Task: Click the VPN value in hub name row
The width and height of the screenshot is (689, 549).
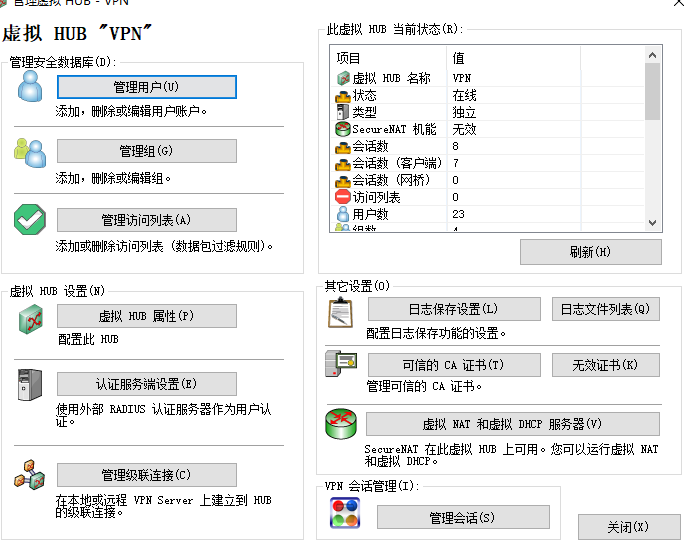Action: (462, 78)
